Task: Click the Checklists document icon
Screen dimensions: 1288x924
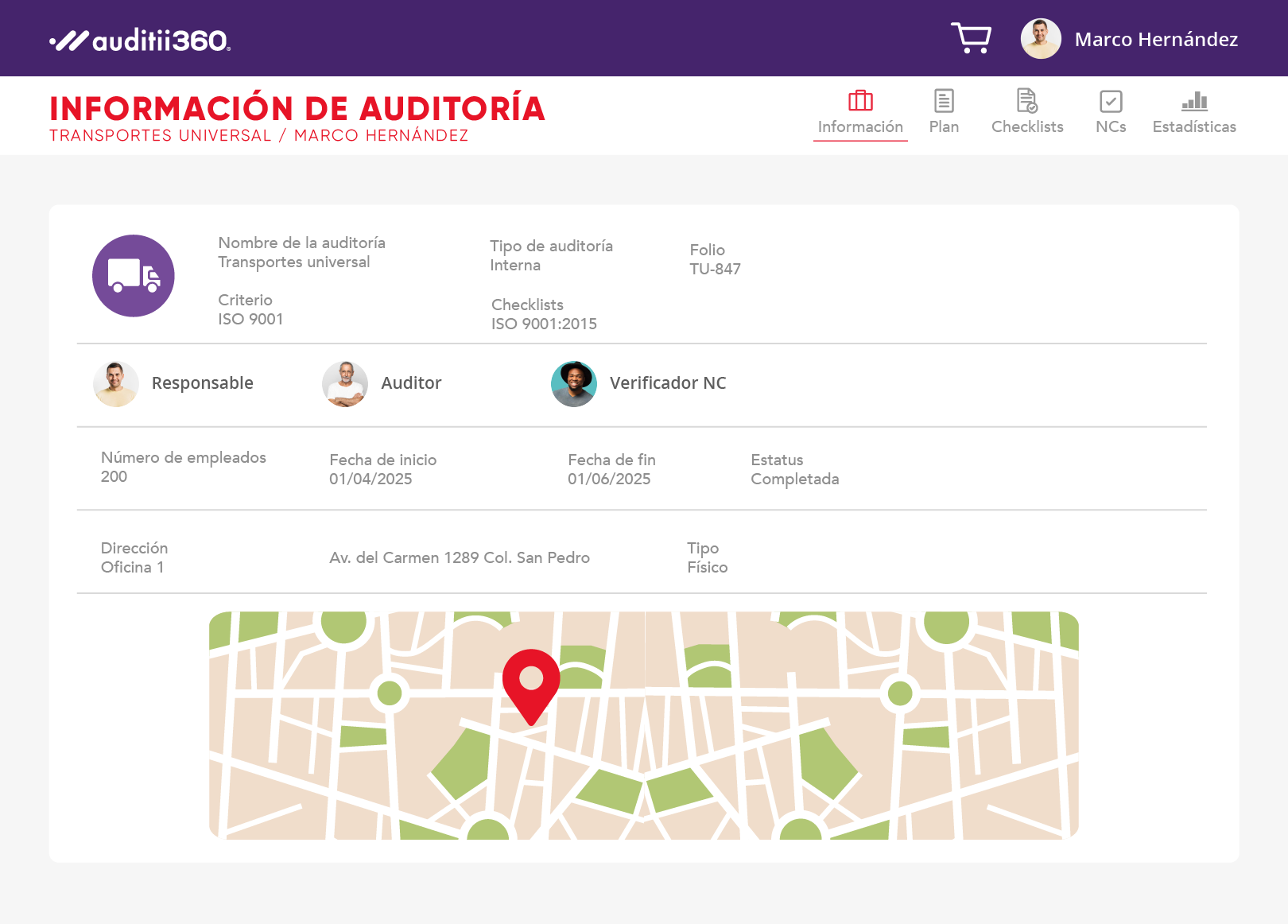Action: click(x=1026, y=101)
